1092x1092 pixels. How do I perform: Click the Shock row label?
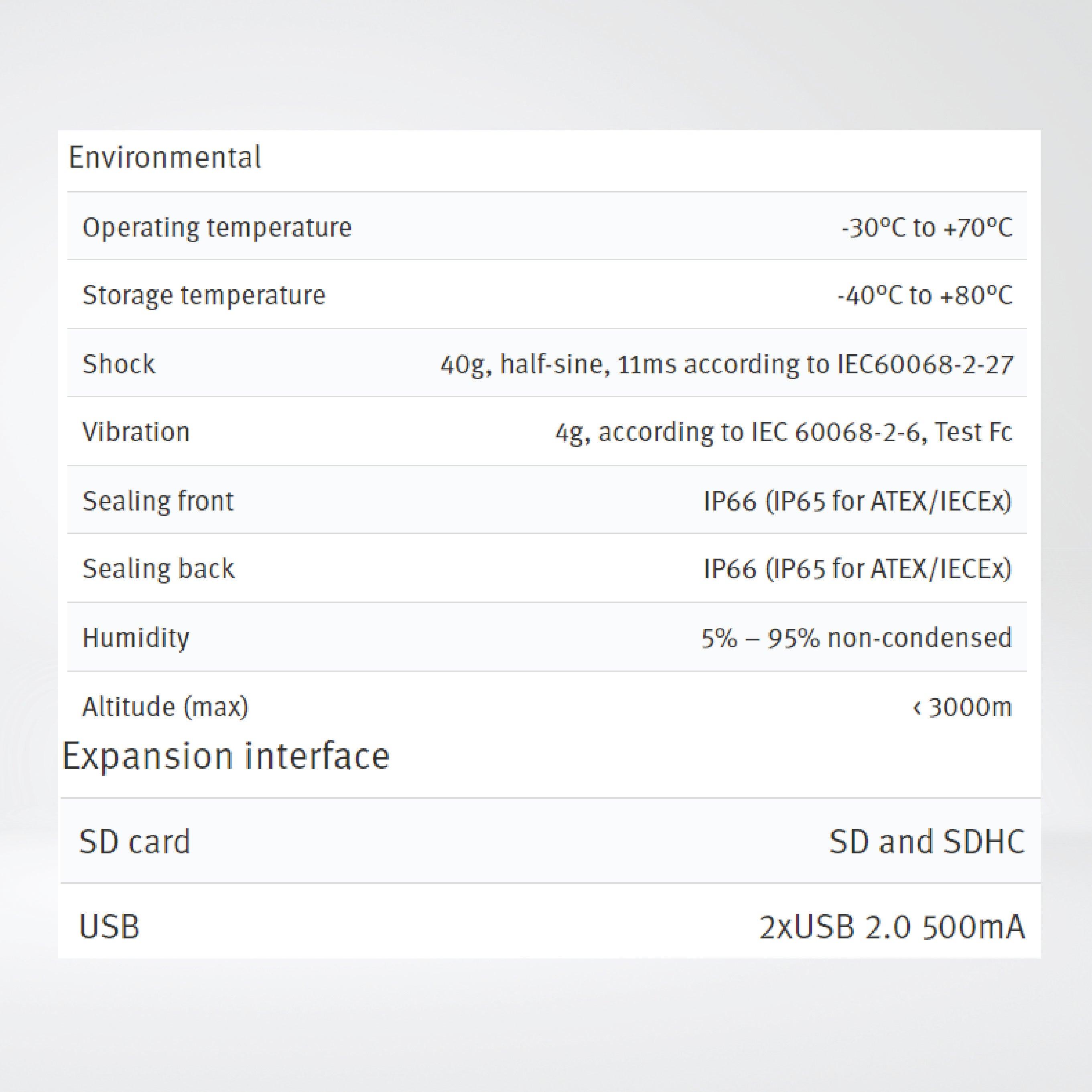[119, 364]
